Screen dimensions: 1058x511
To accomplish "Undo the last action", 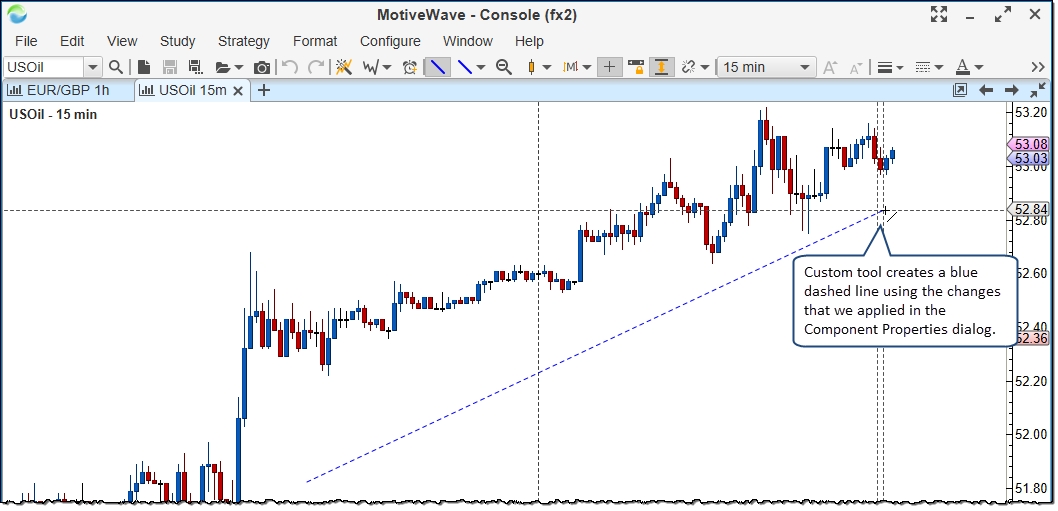I will pyautogui.click(x=290, y=67).
